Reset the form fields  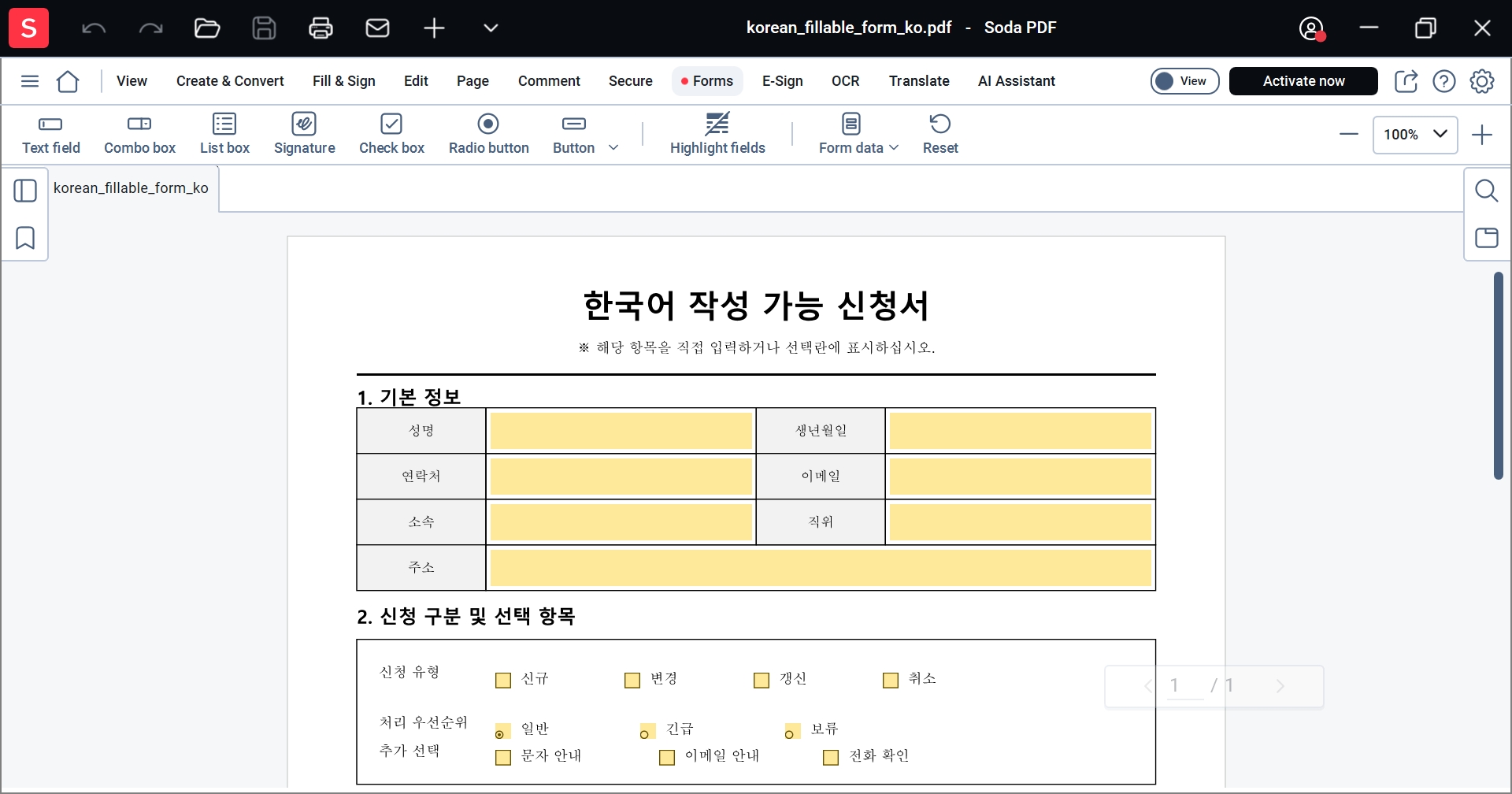[x=940, y=135]
